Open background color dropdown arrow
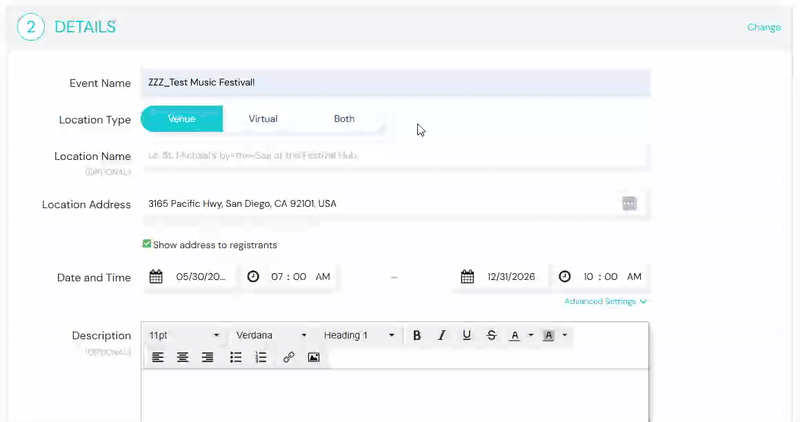Screen dimensions: 800x422 coord(565,335)
